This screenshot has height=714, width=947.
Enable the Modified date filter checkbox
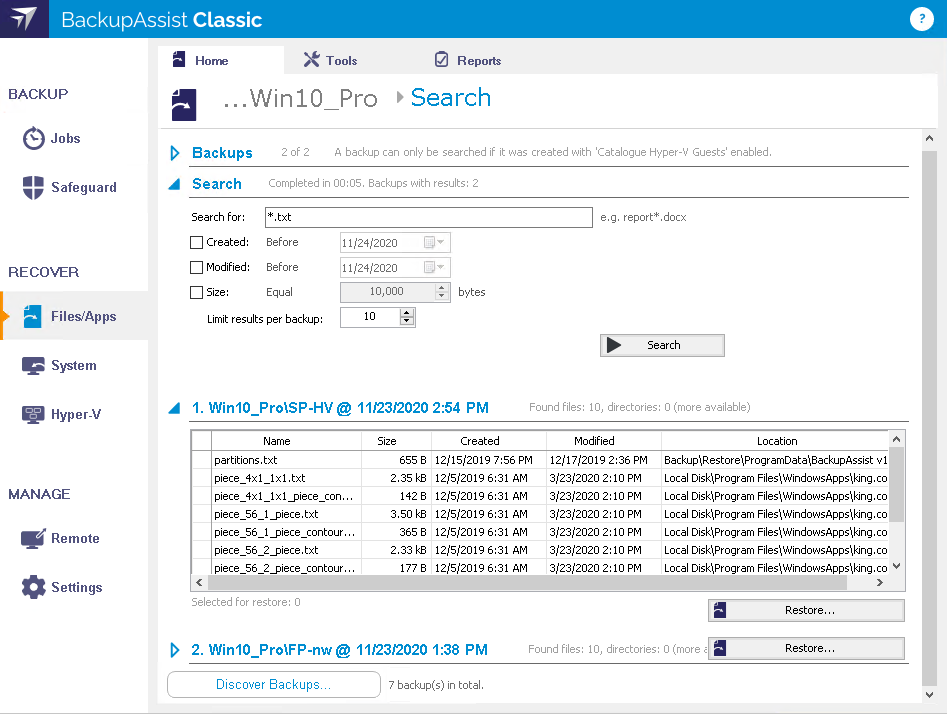(197, 267)
